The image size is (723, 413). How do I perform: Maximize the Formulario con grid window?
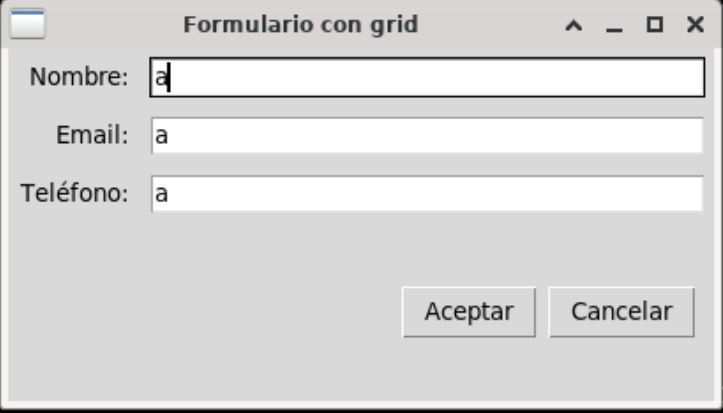(x=655, y=26)
